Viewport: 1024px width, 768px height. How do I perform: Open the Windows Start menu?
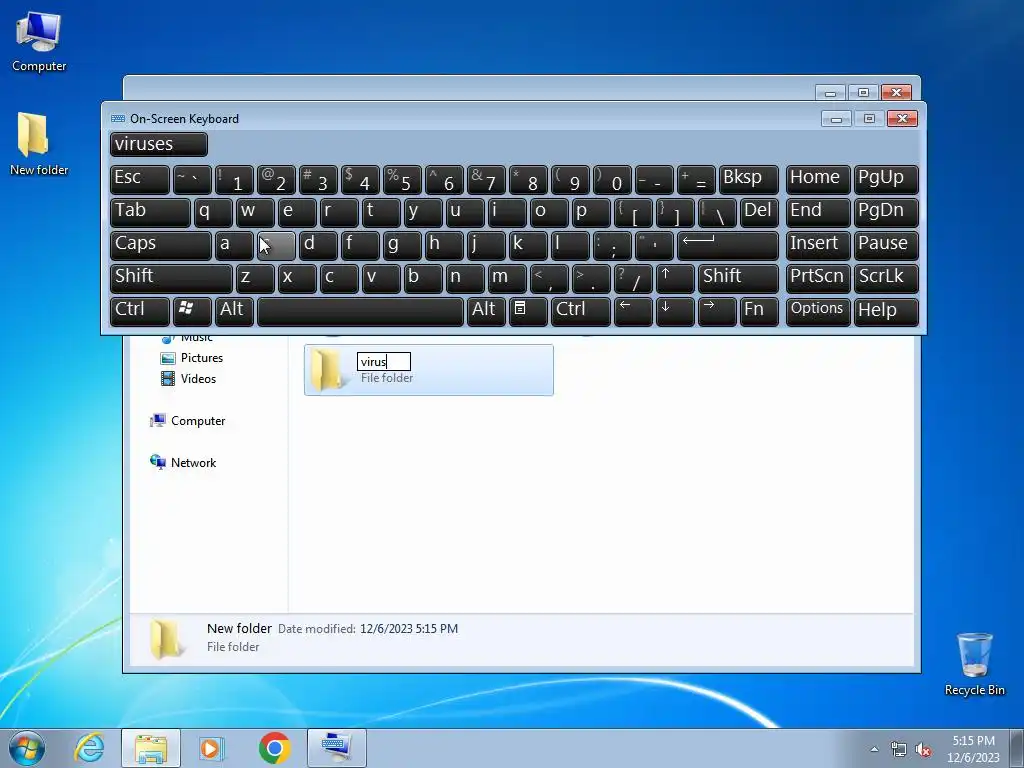(27, 748)
